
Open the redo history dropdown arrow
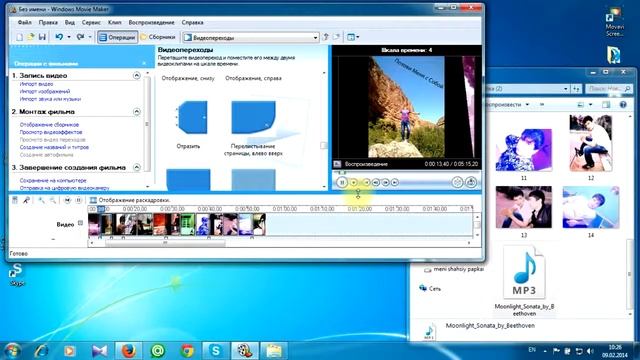(x=90, y=37)
